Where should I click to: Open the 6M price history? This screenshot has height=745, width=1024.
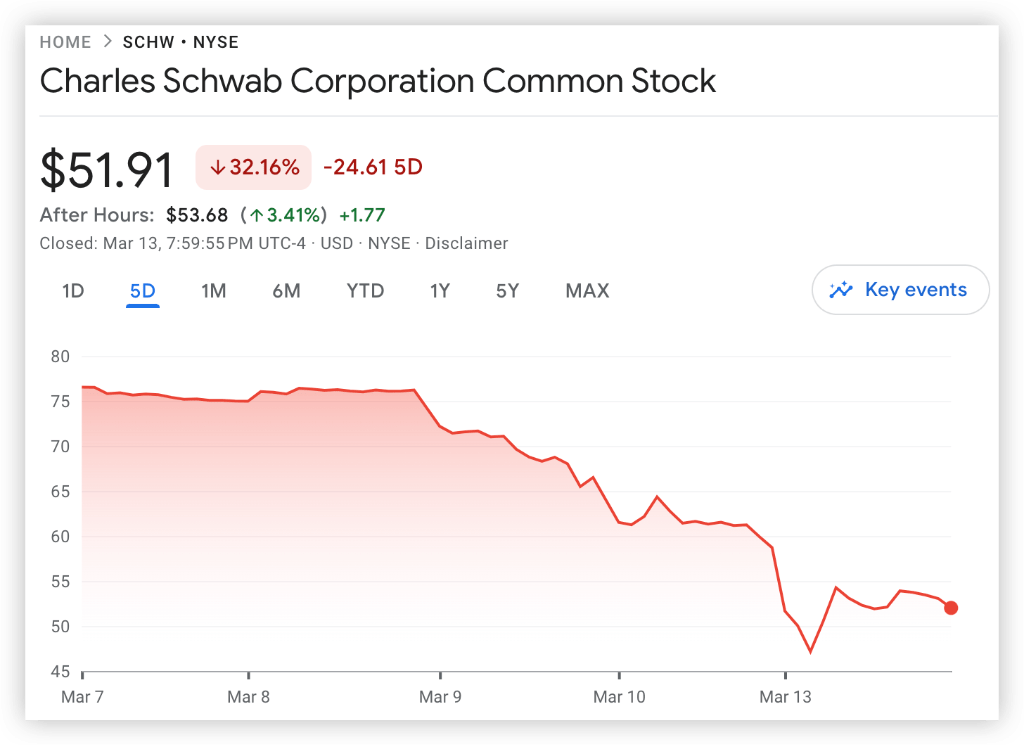point(286,290)
